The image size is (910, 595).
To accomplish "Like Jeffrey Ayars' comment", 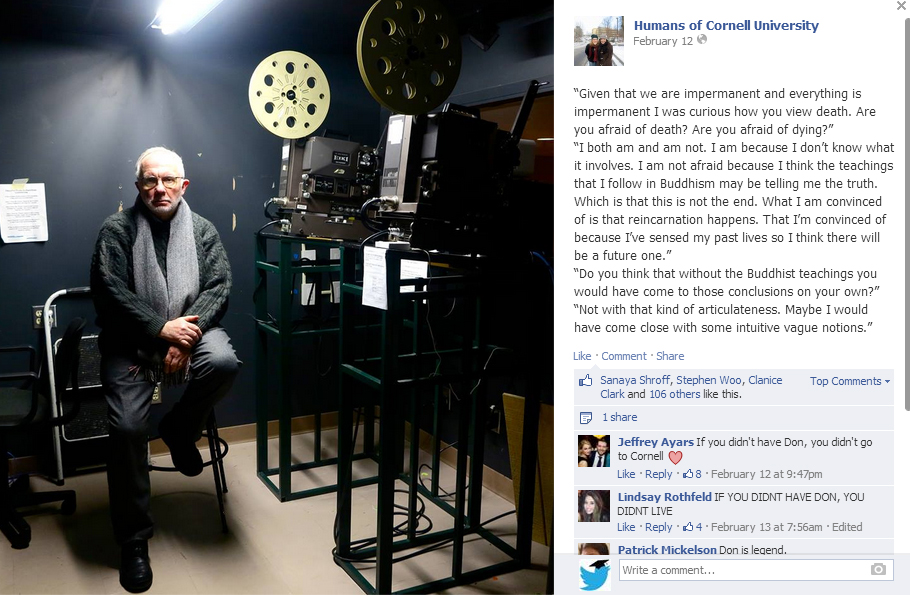I will (x=626, y=474).
